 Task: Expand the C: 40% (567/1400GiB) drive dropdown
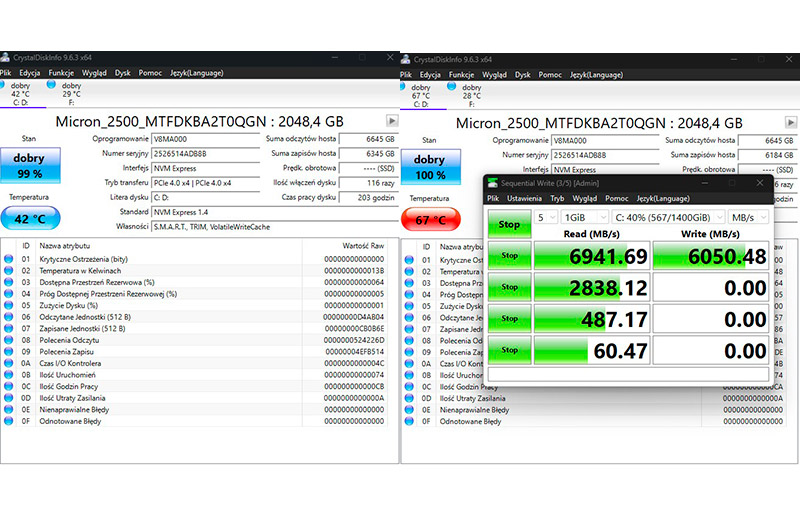[x=666, y=217]
